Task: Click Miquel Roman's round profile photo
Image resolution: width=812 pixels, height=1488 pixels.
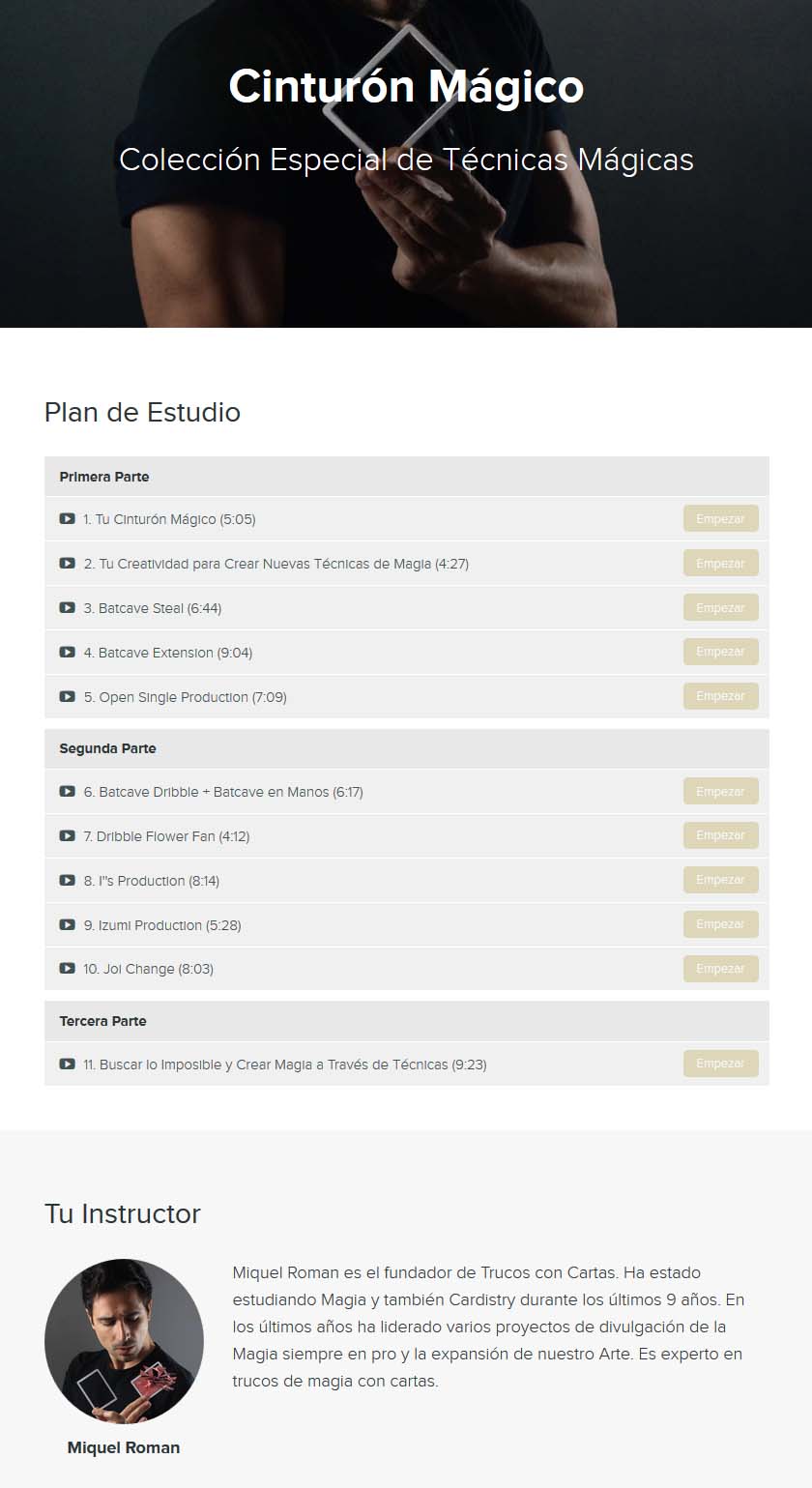Action: tap(124, 1338)
